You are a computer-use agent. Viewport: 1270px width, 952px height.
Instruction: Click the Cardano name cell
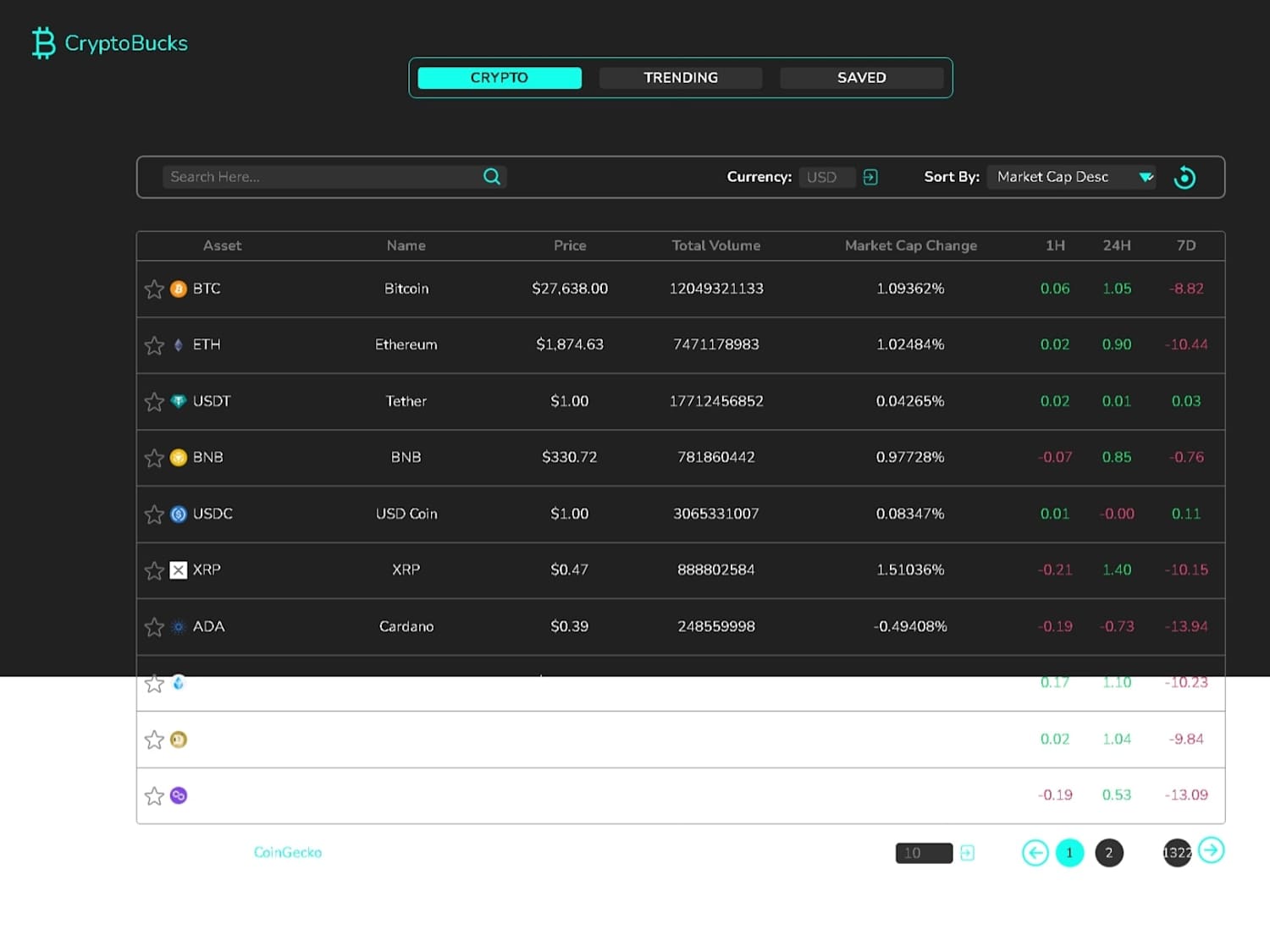coord(406,626)
